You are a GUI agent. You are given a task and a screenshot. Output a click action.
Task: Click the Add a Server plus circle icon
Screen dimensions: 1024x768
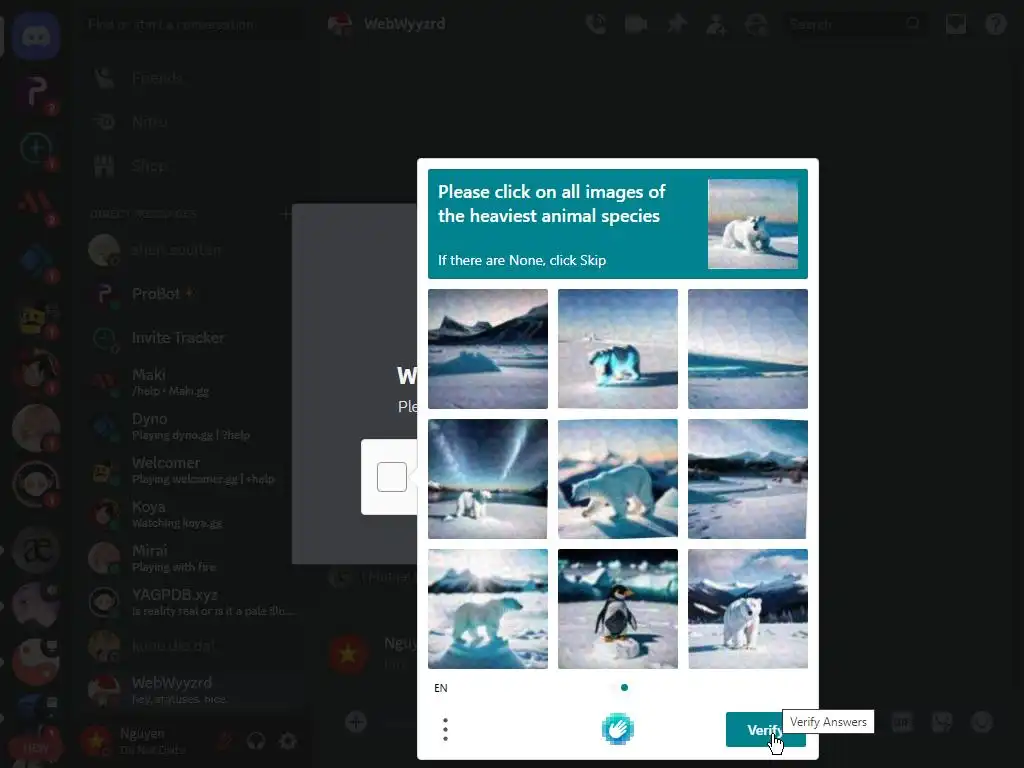pyautogui.click(x=36, y=148)
